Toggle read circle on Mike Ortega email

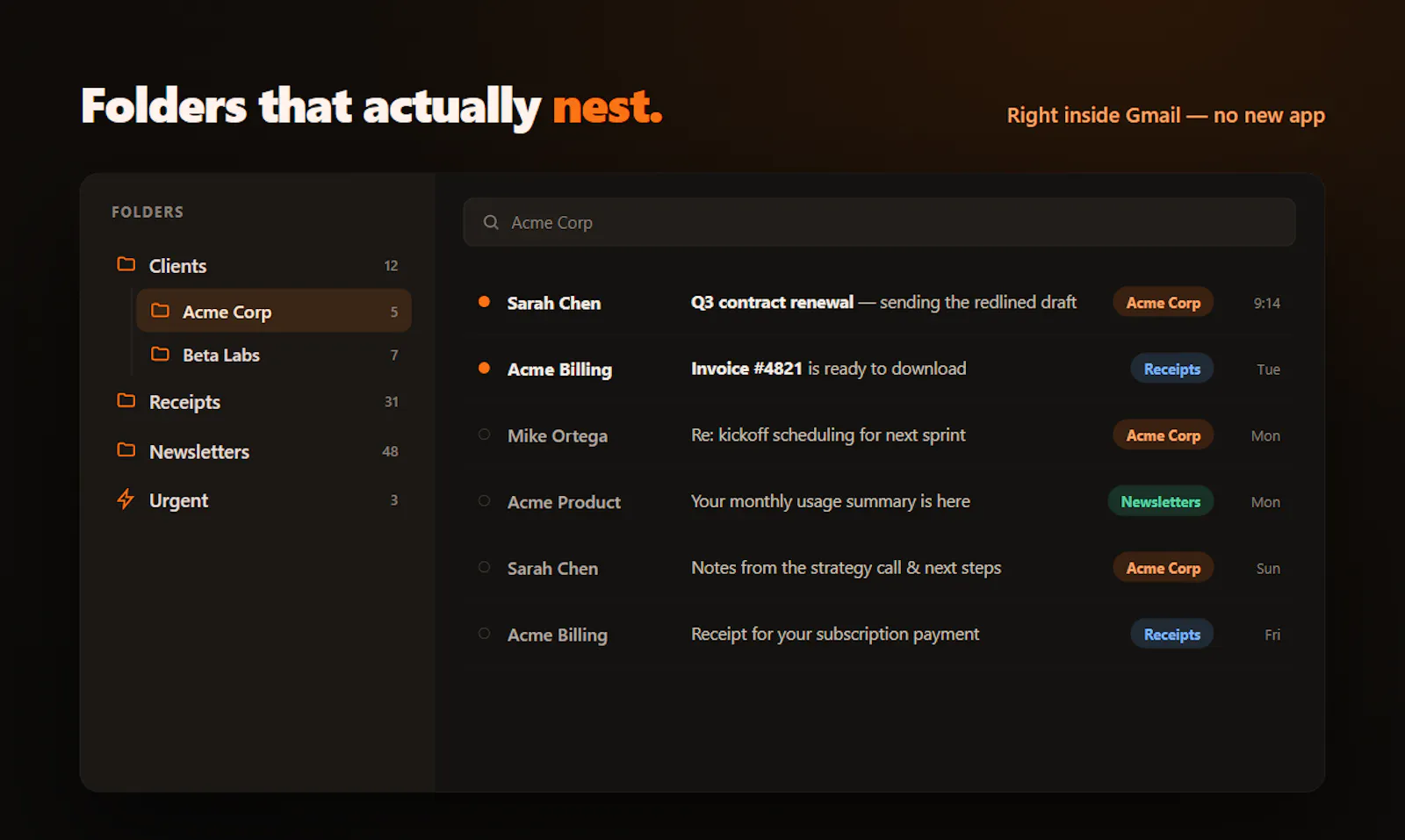point(484,434)
